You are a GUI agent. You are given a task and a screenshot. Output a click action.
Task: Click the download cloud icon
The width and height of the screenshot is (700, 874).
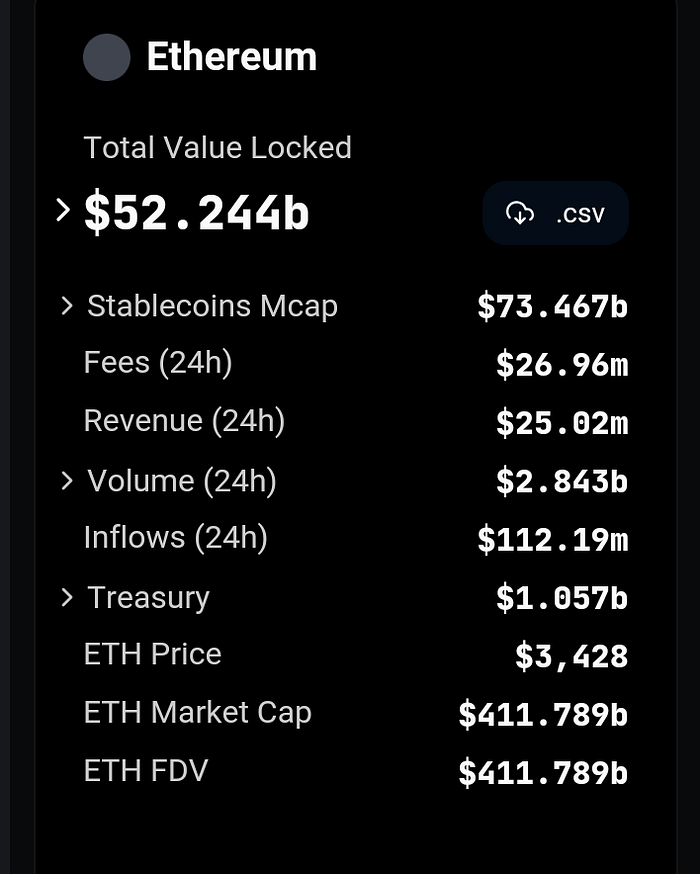pos(519,213)
